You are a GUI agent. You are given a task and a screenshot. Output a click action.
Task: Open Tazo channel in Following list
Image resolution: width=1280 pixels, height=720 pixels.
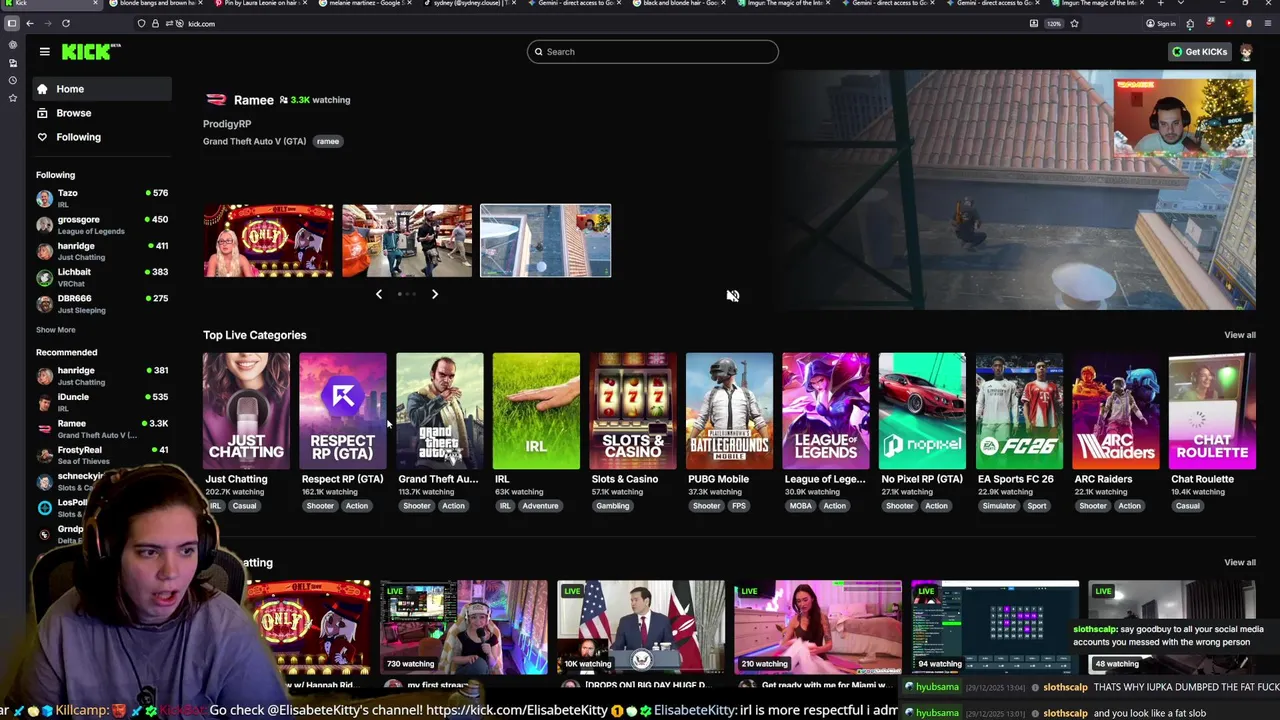tap(102, 198)
